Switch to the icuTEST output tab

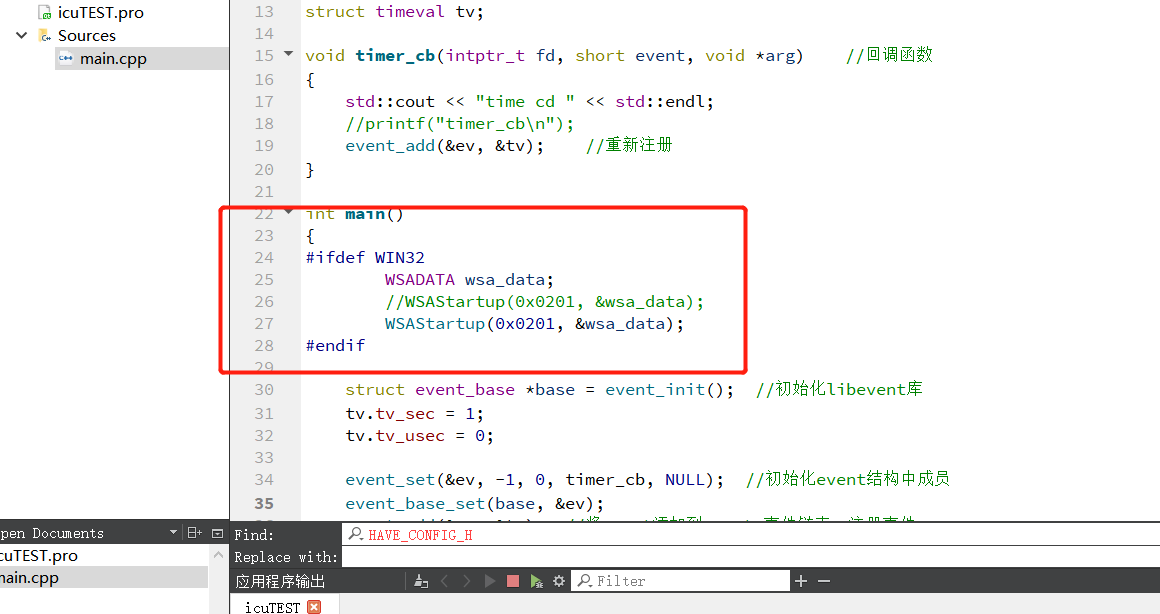pyautogui.click(x=270, y=606)
